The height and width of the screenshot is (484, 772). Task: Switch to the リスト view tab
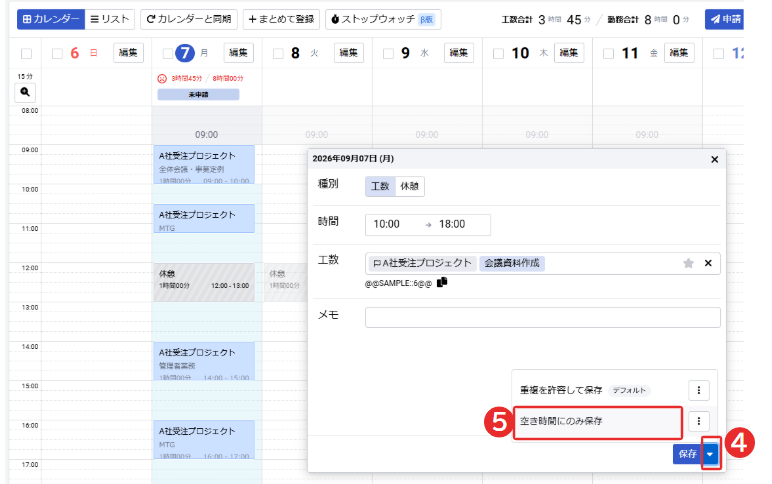tap(110, 19)
